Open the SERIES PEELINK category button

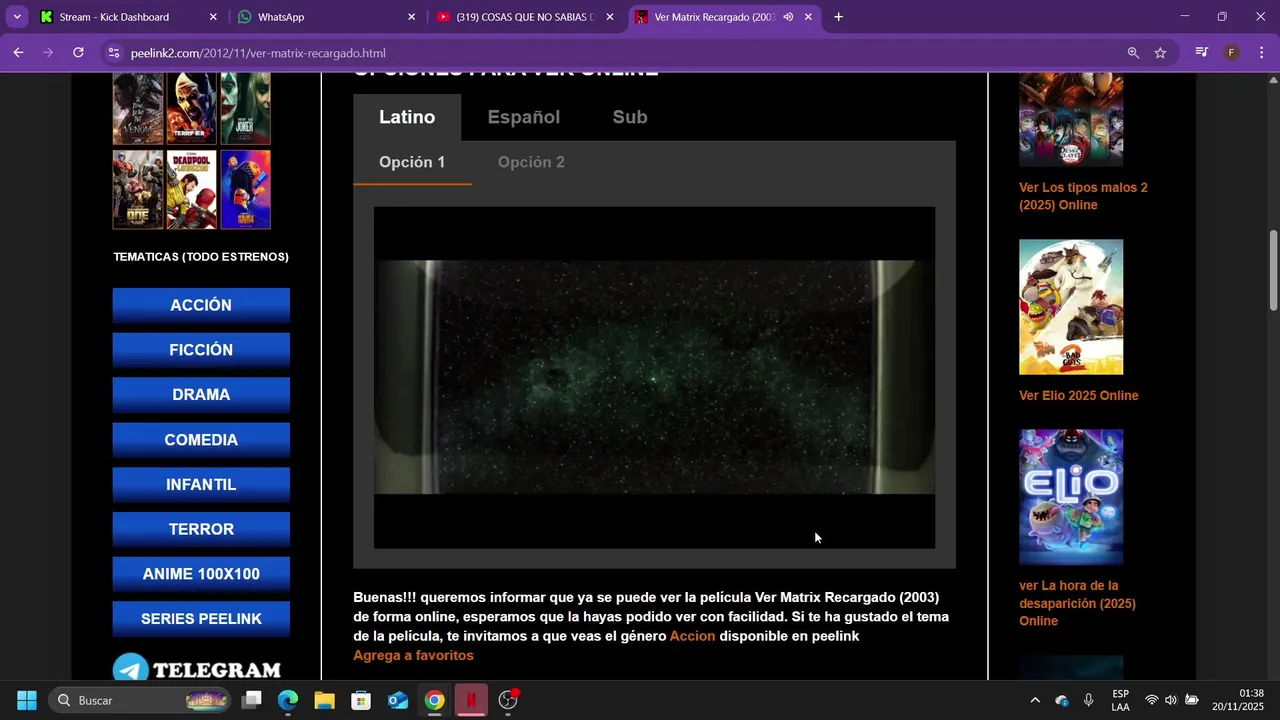coord(201,619)
